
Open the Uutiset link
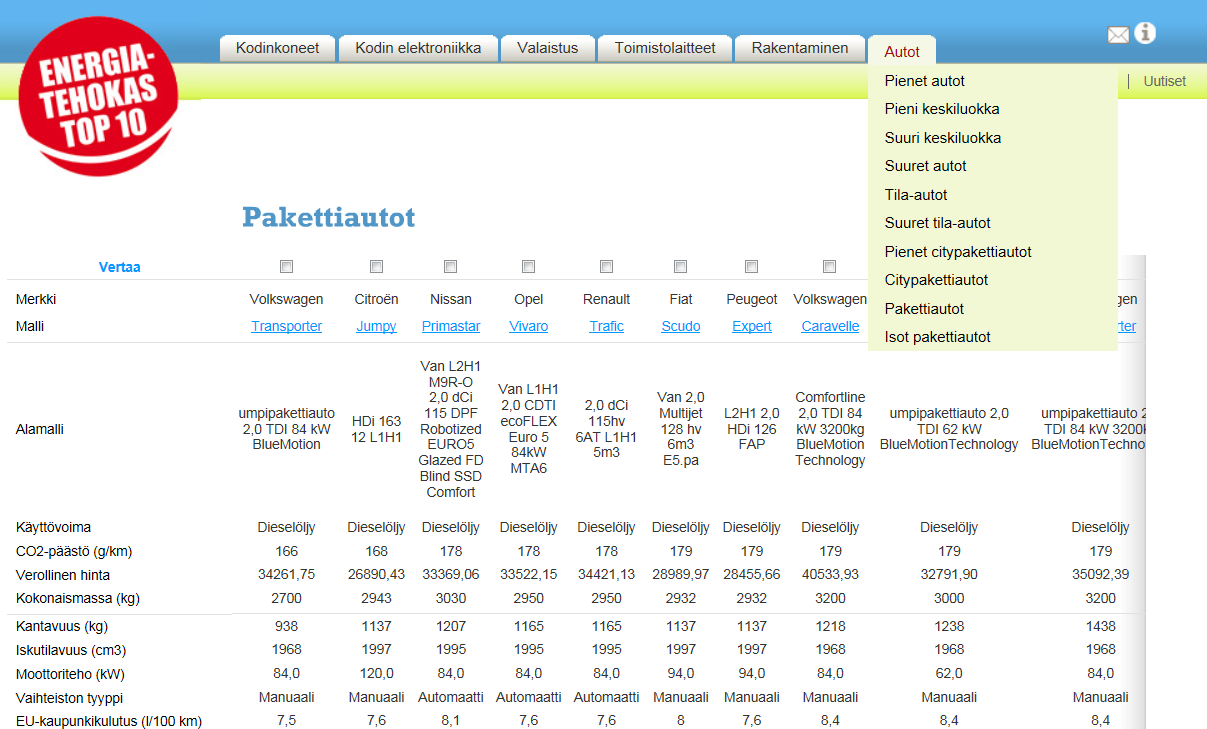tap(1165, 81)
